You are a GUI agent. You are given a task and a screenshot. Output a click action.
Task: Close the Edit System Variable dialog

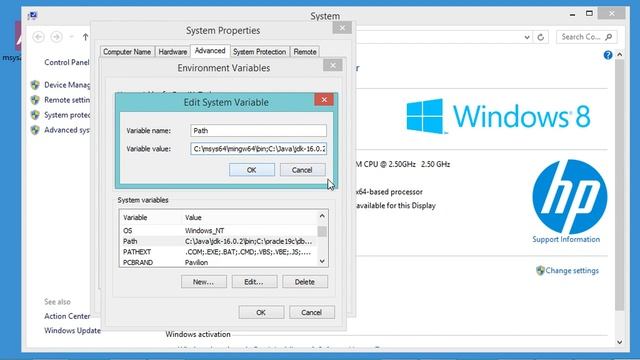coord(324,100)
